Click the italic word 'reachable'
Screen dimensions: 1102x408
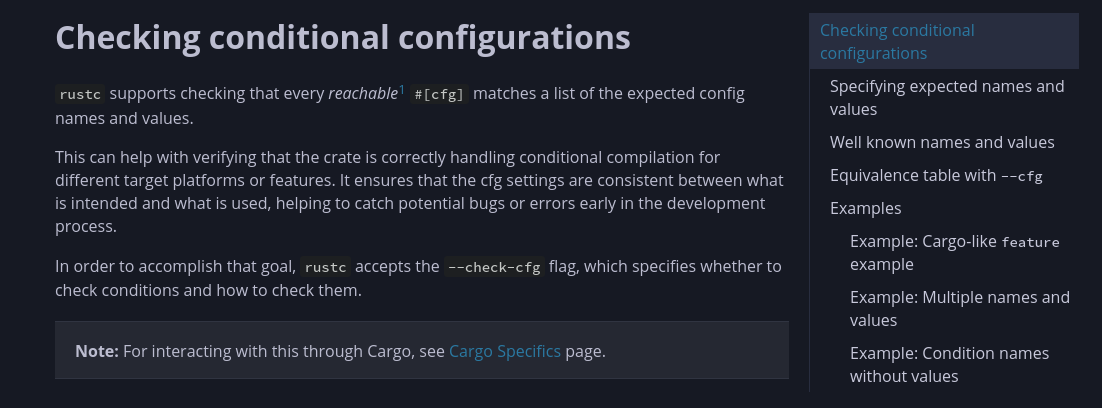coord(363,94)
